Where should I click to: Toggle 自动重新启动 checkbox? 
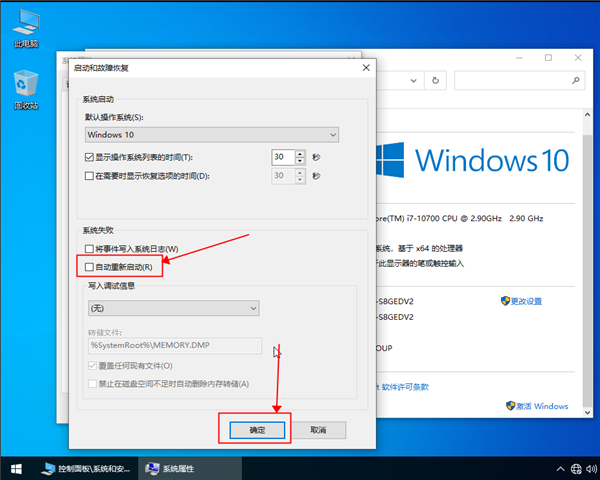pos(90,267)
